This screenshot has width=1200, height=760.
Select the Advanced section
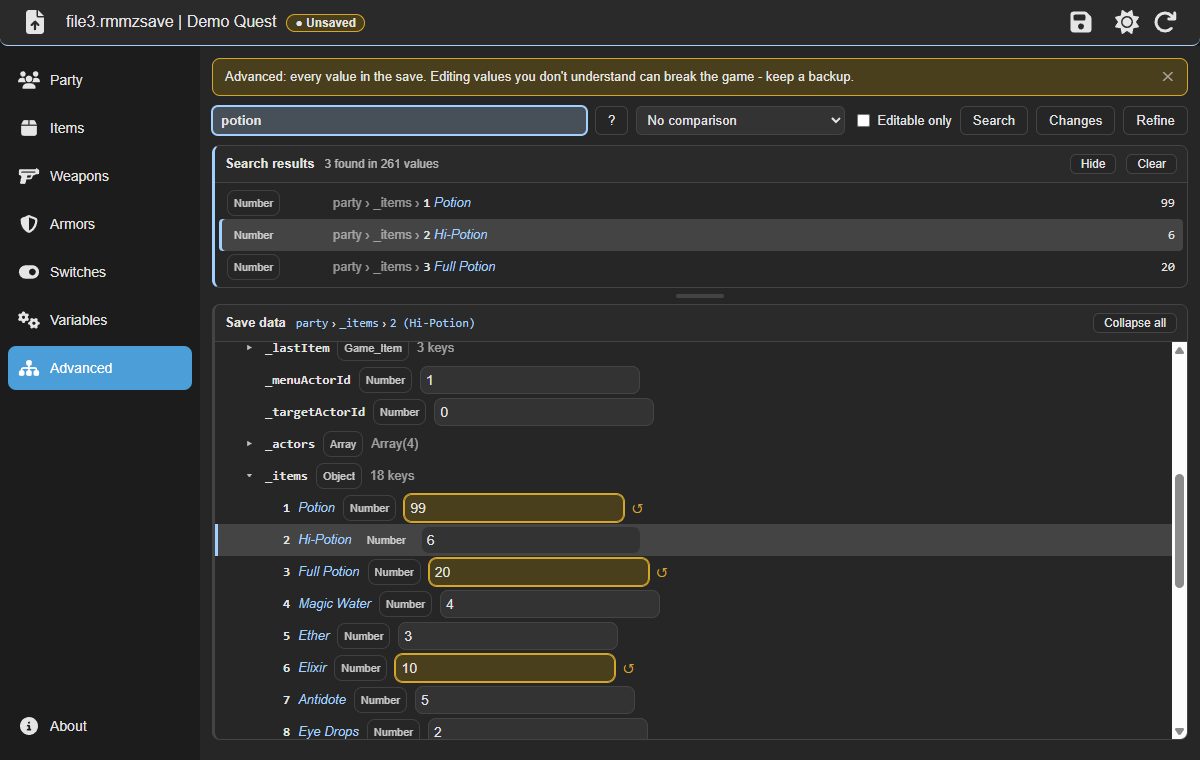[100, 368]
